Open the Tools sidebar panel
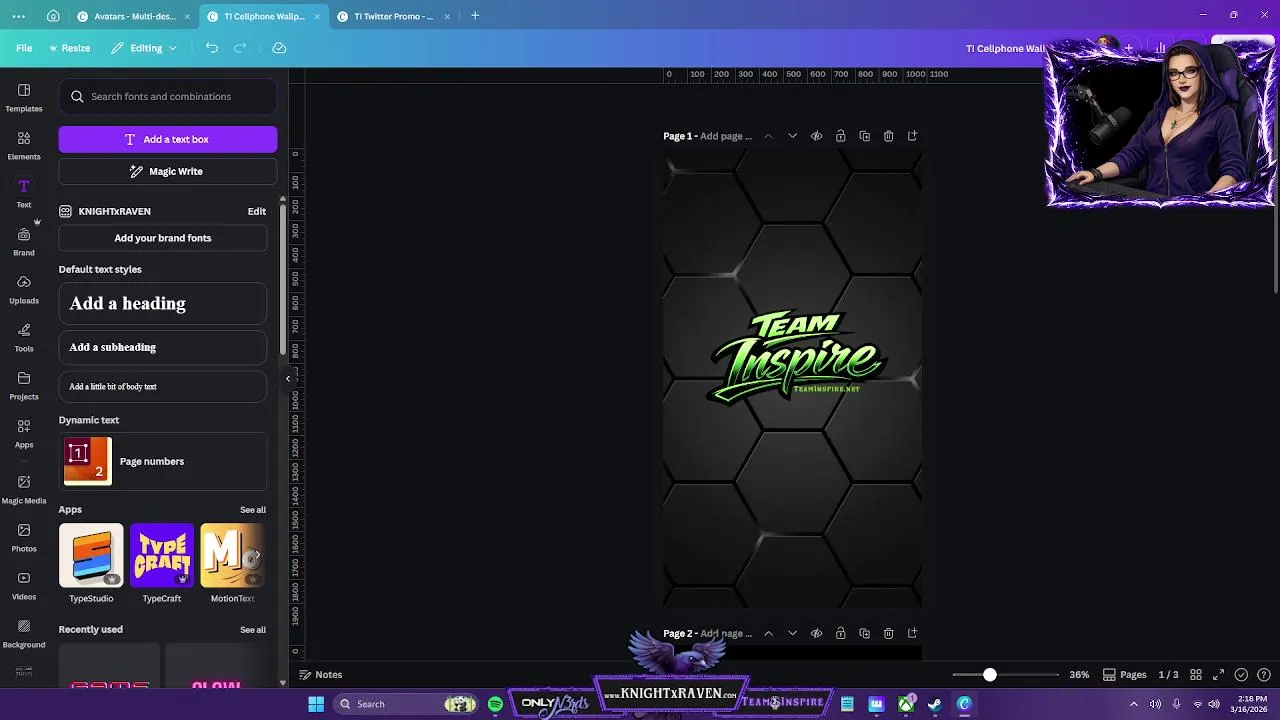Screen dimensions: 1280x720 pyautogui.click(x=24, y=337)
